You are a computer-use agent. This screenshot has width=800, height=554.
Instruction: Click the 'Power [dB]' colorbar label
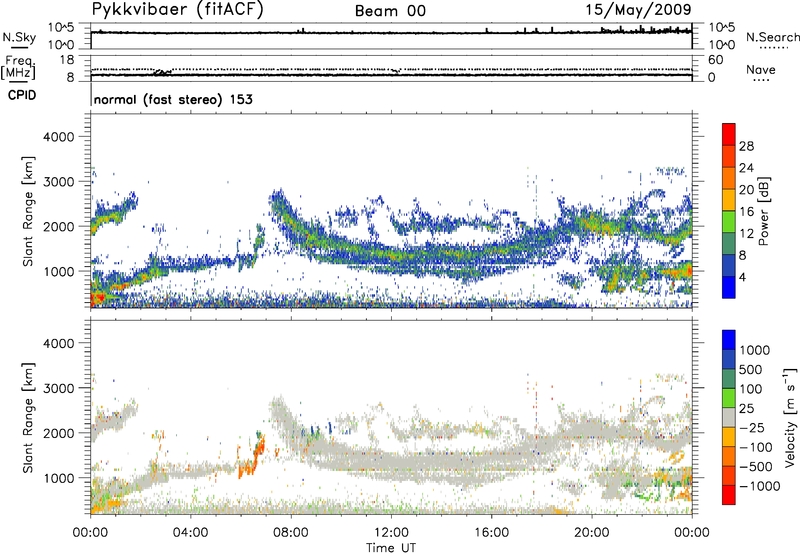coord(764,211)
